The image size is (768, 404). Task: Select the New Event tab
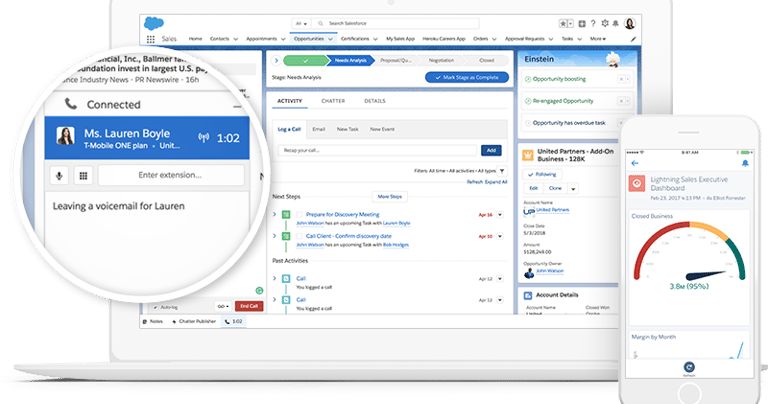tap(382, 129)
